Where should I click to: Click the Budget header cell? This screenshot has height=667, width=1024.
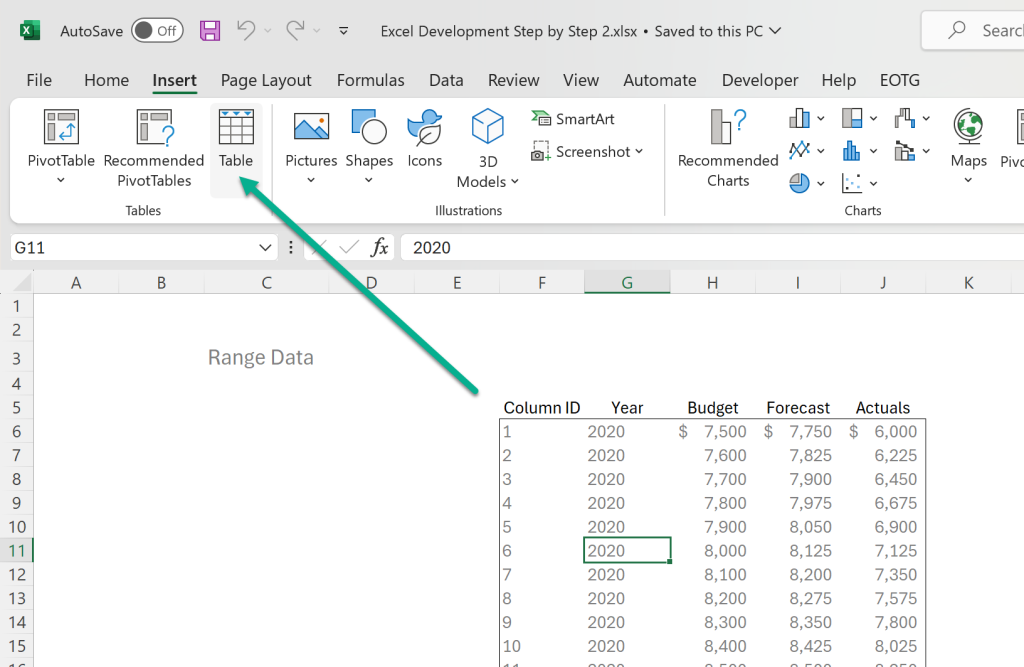coord(712,408)
